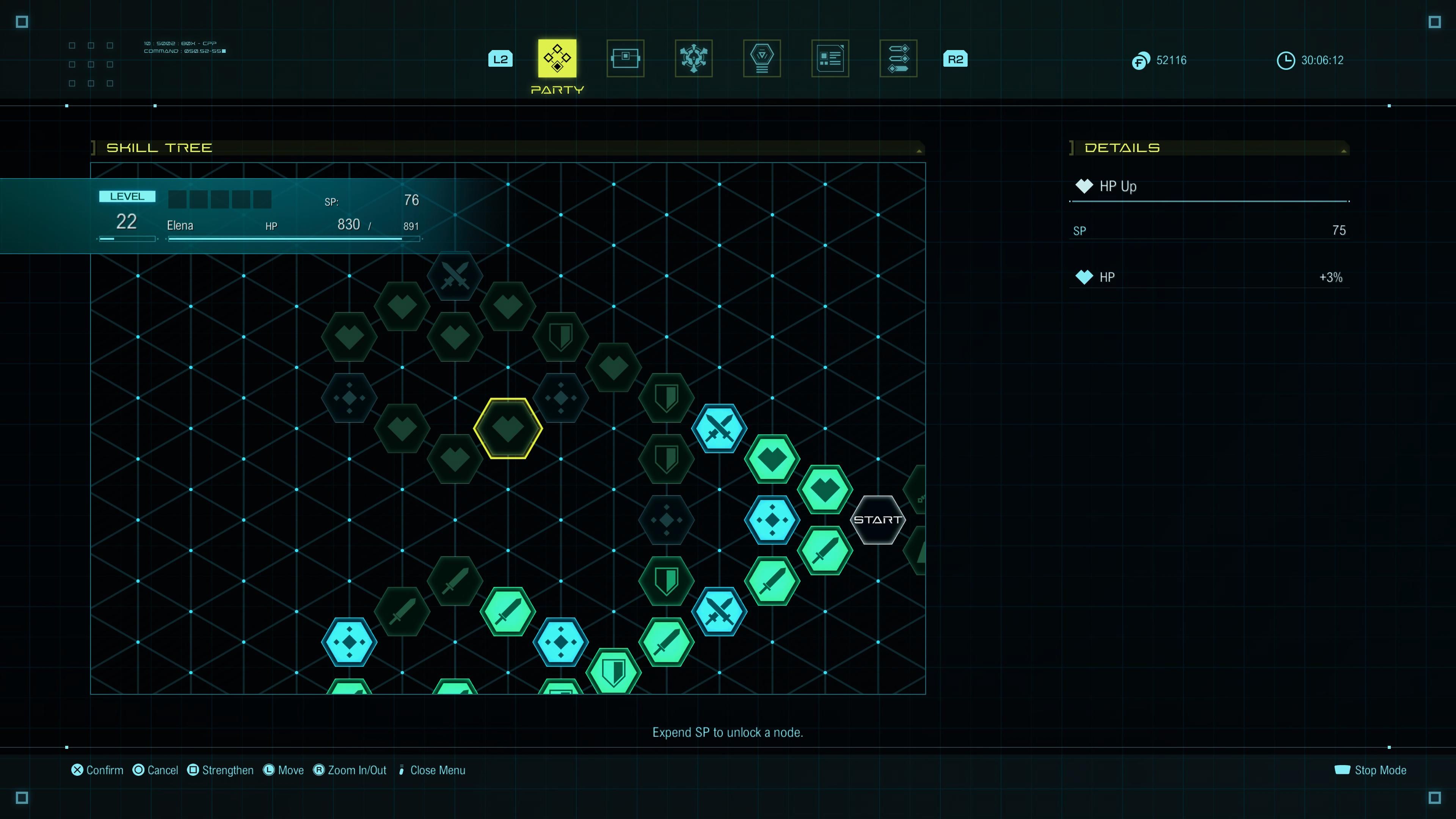This screenshot has height=819, width=1456.
Task: Select the green heart node touching START
Action: pyautogui.click(x=825, y=489)
